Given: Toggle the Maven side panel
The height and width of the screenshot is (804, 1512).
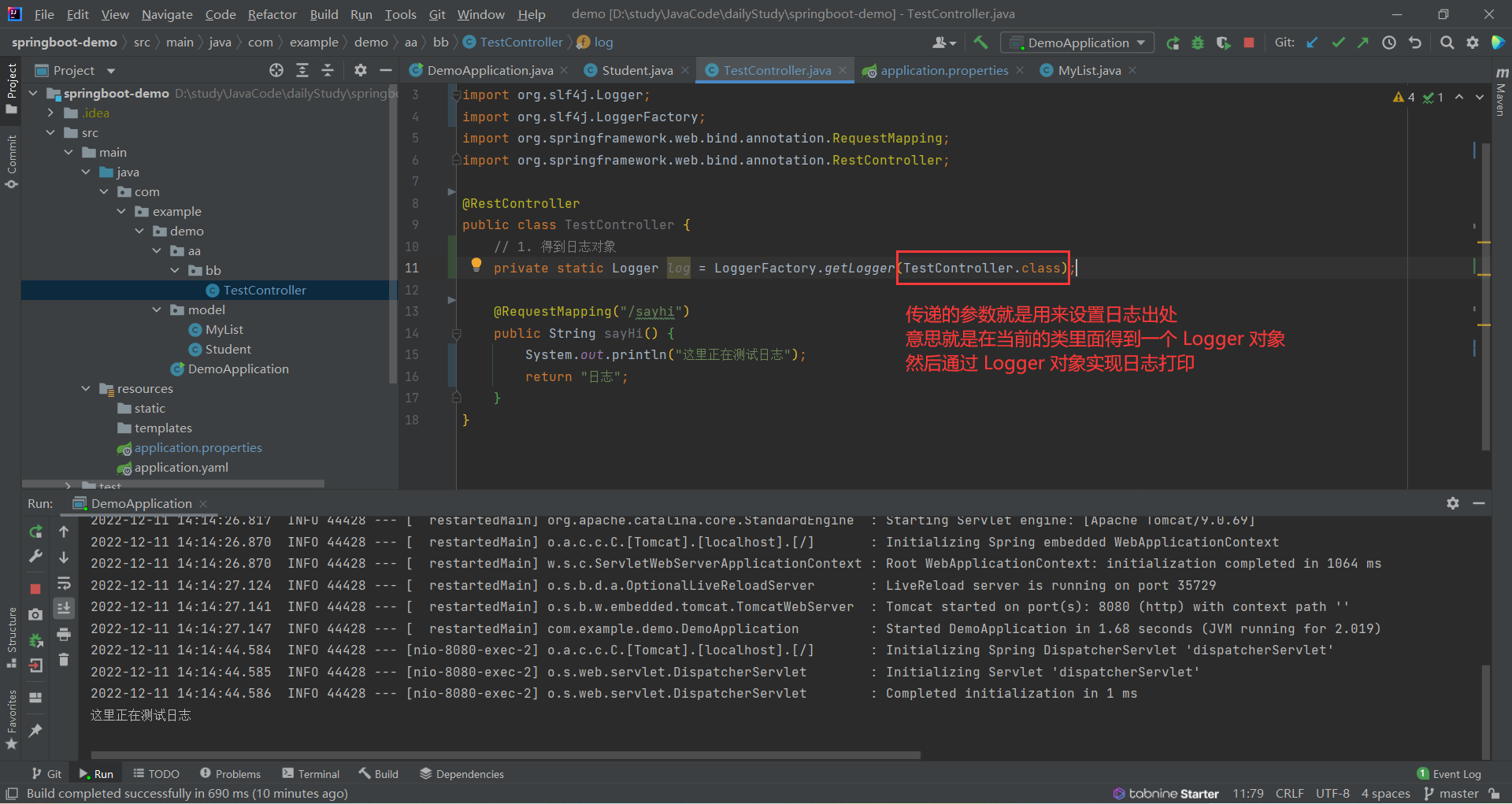Looking at the screenshot, I should click(x=1501, y=93).
